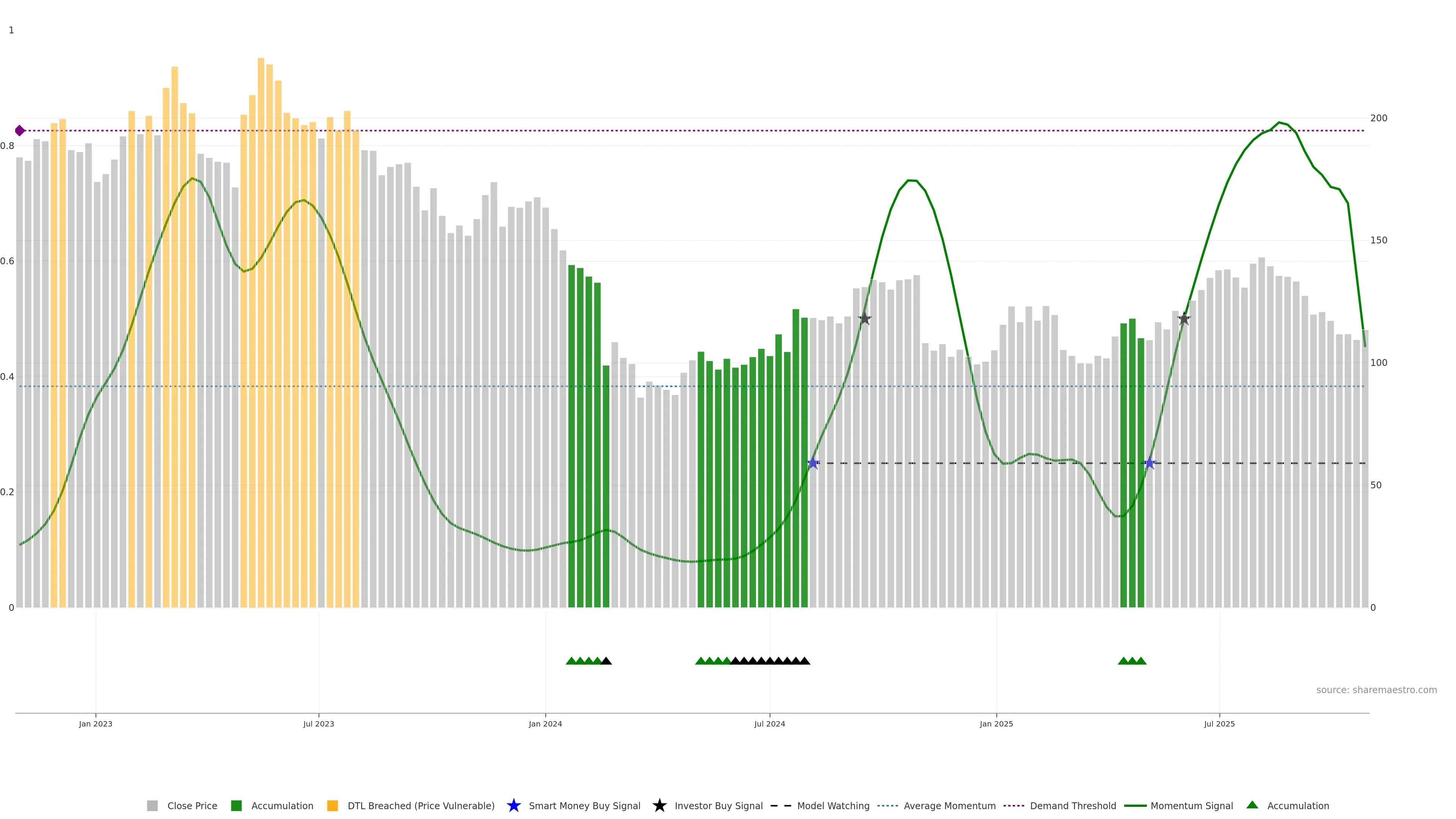The height and width of the screenshot is (819, 1456).
Task: Toggle Demand Threshold legend entry
Action: (x=1072, y=806)
